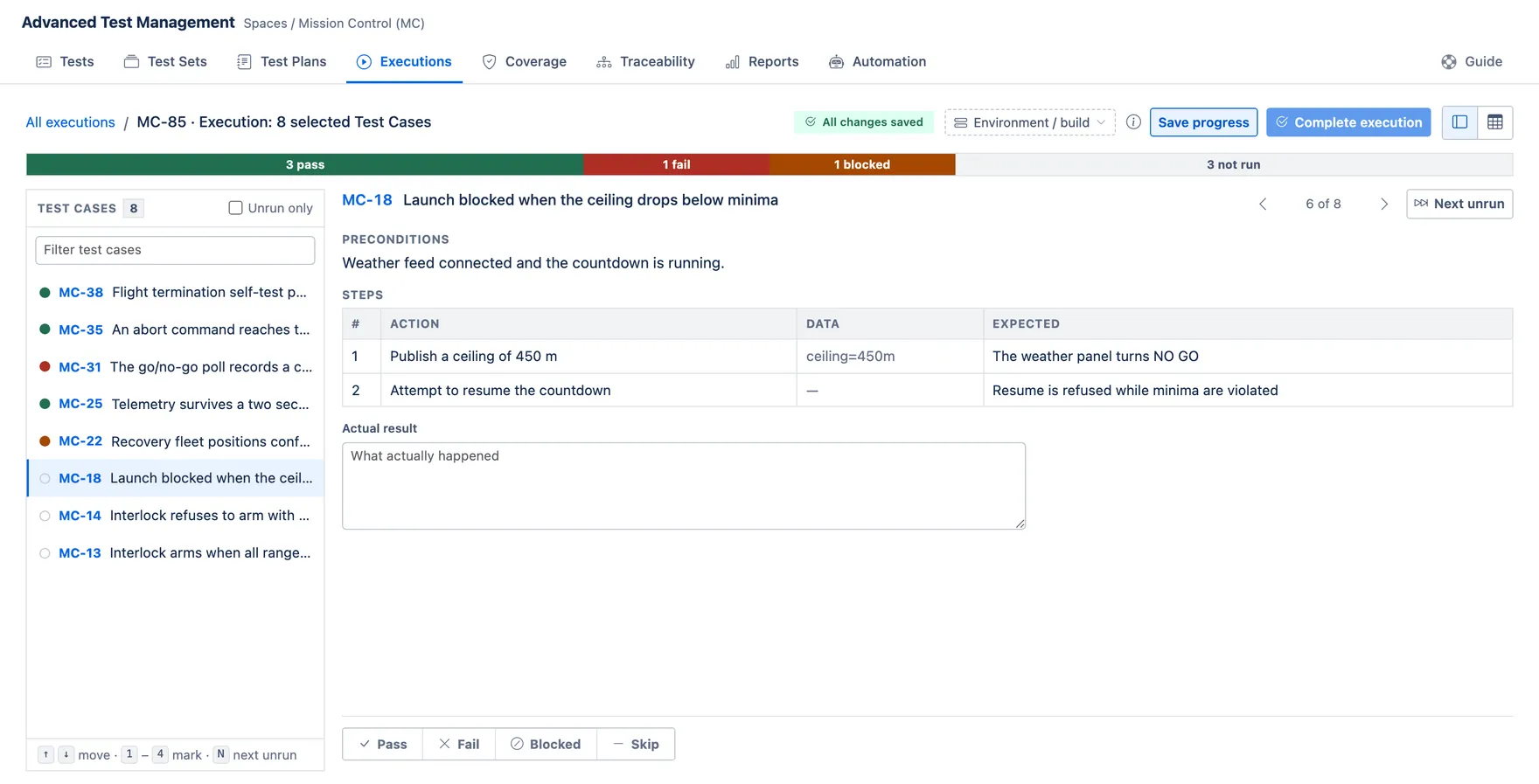Click the MC-38 green pass status dot
The image size is (1539, 784).
(45, 293)
